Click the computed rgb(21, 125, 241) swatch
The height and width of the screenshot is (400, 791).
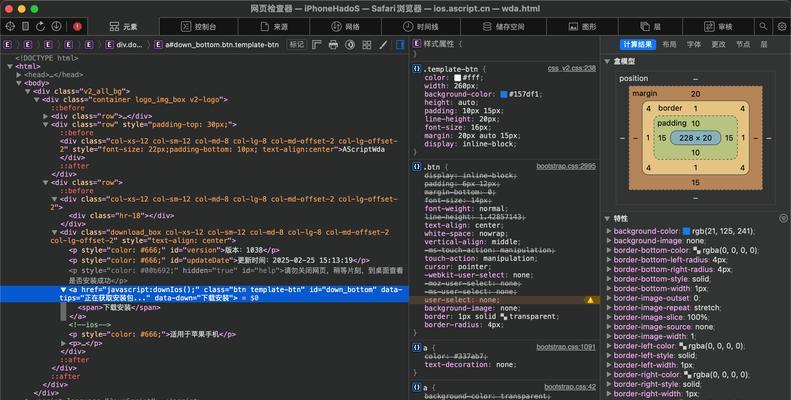(x=686, y=231)
